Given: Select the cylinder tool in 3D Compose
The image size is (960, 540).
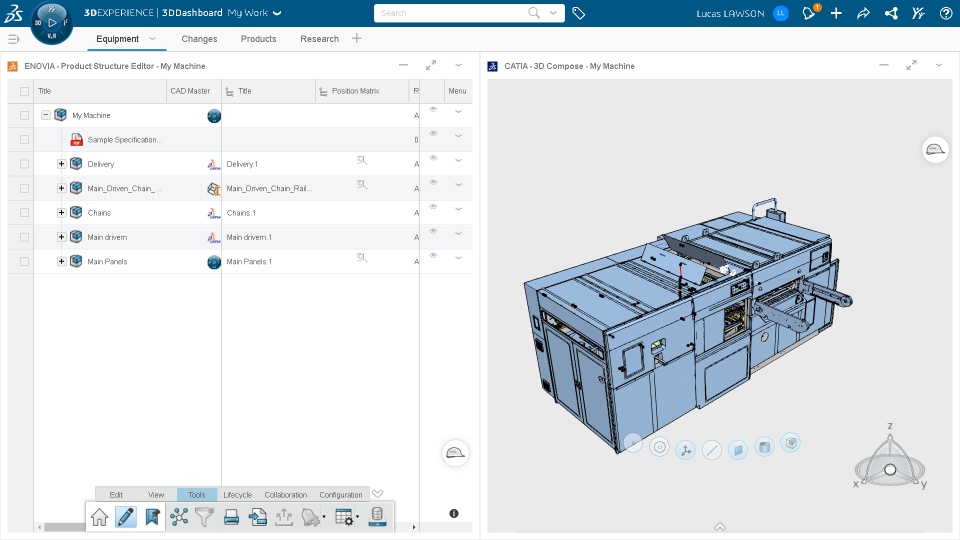Looking at the screenshot, I should (764, 447).
